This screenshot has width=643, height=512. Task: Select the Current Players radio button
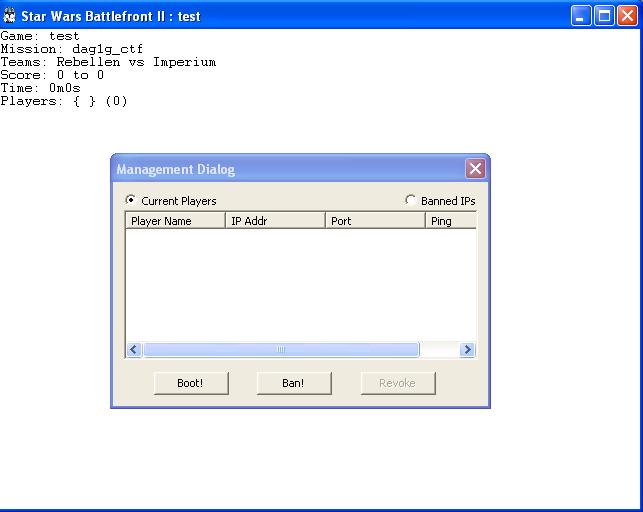131,201
